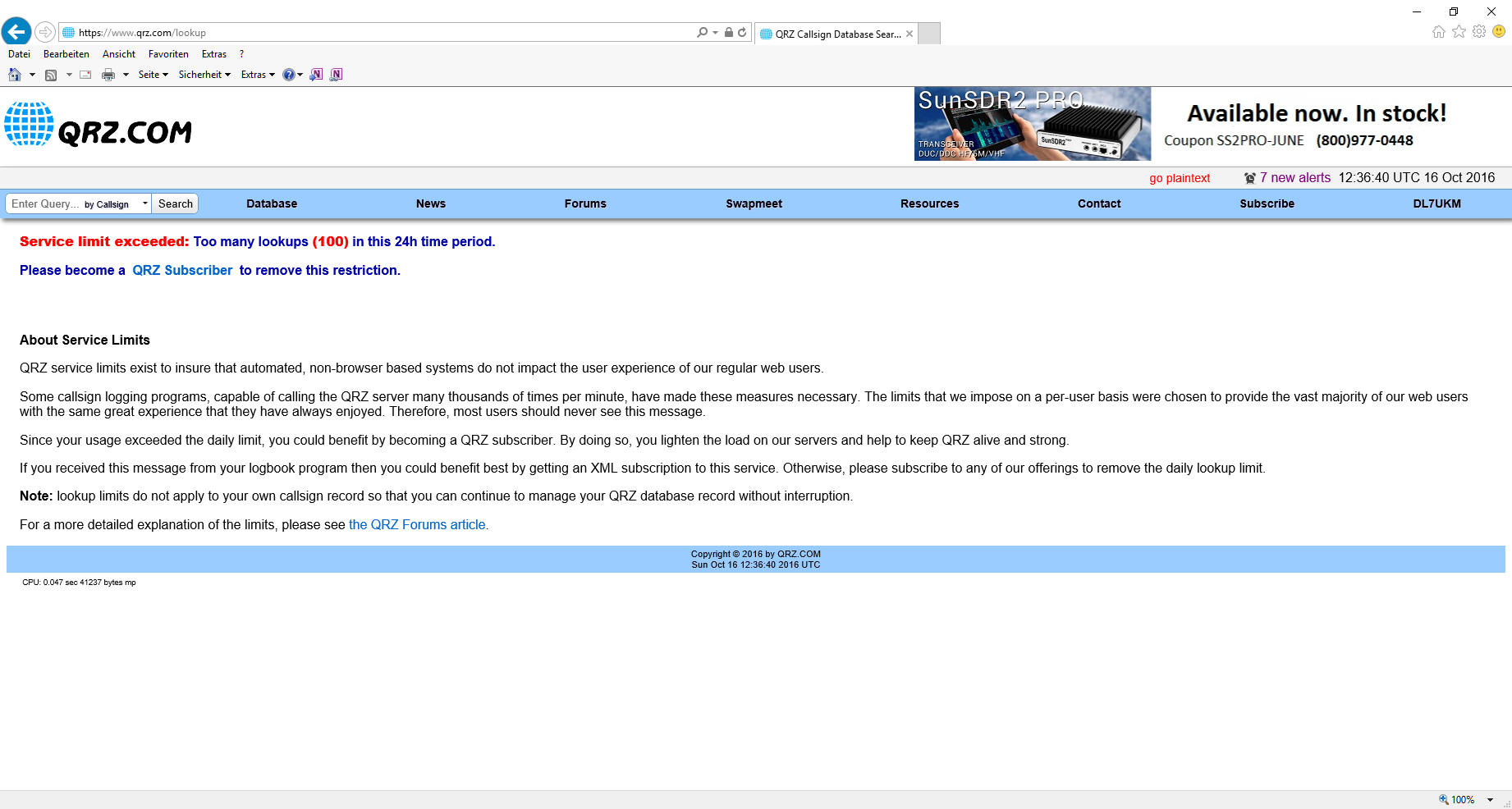Open the browser home icon at top right
The image size is (1512, 809).
pyautogui.click(x=1438, y=32)
